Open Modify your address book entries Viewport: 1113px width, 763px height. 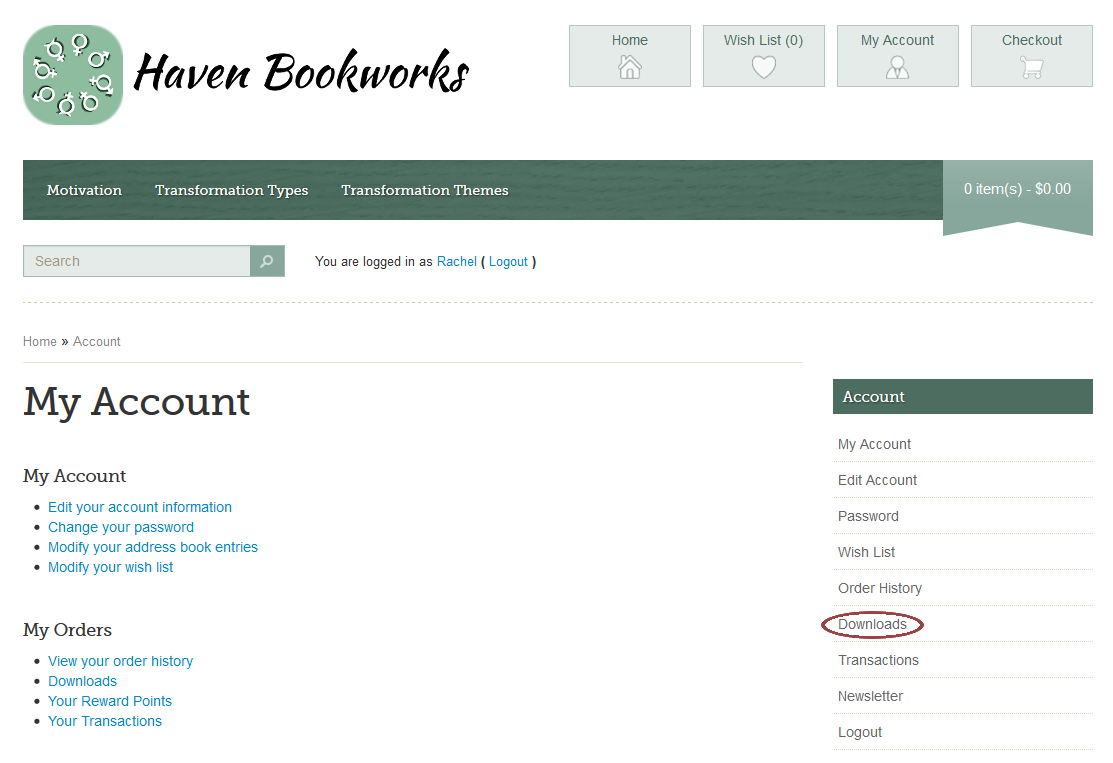coord(153,547)
